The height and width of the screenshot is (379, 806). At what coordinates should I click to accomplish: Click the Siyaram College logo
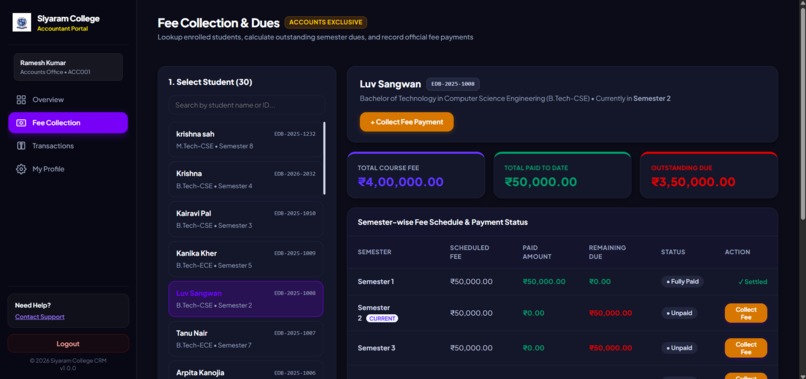(x=22, y=23)
